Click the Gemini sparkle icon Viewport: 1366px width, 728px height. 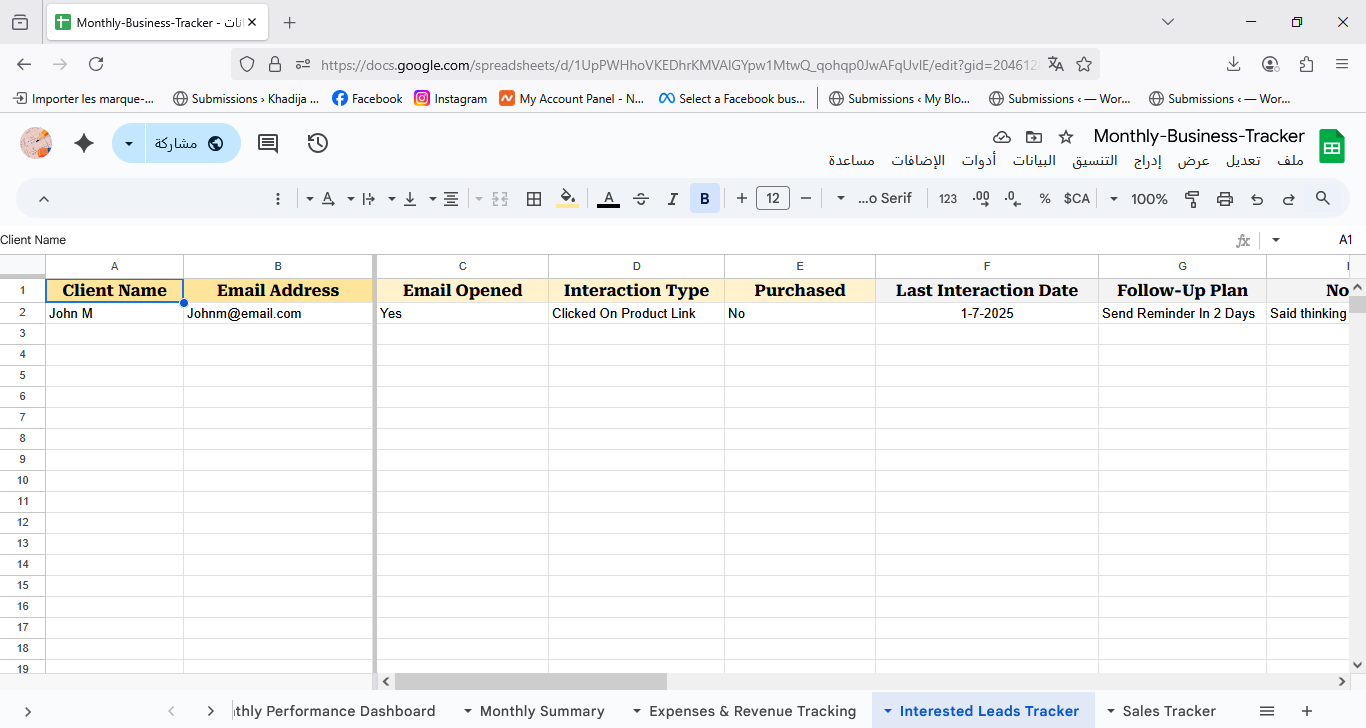[x=84, y=143]
